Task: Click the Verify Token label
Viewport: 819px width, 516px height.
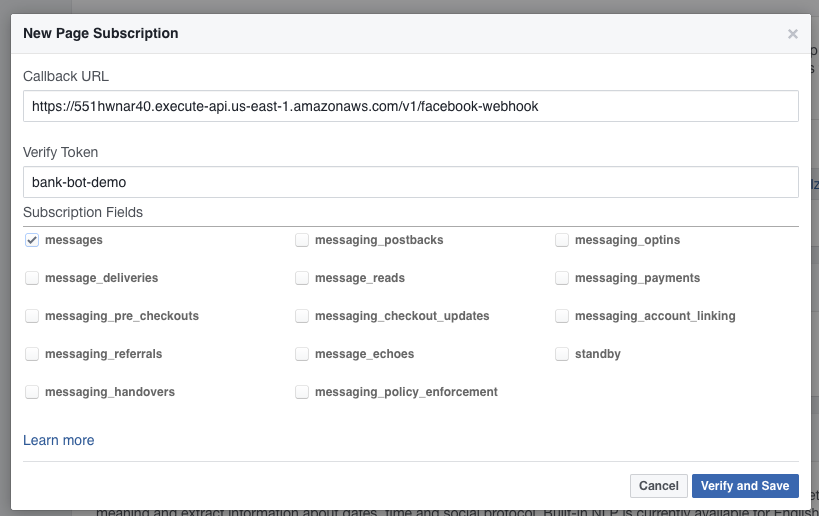Action: [x=60, y=152]
